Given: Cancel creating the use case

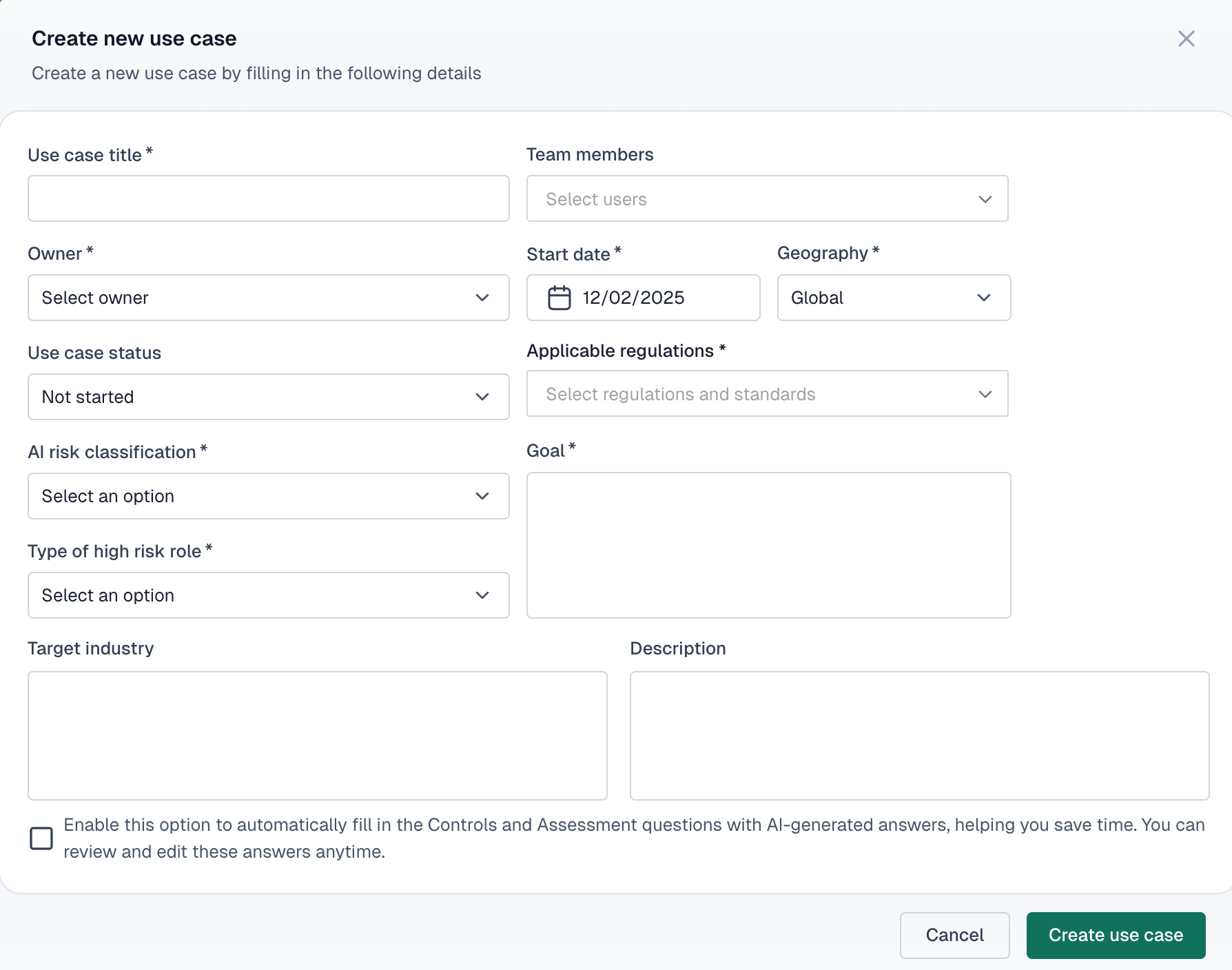Looking at the screenshot, I should tap(954, 935).
